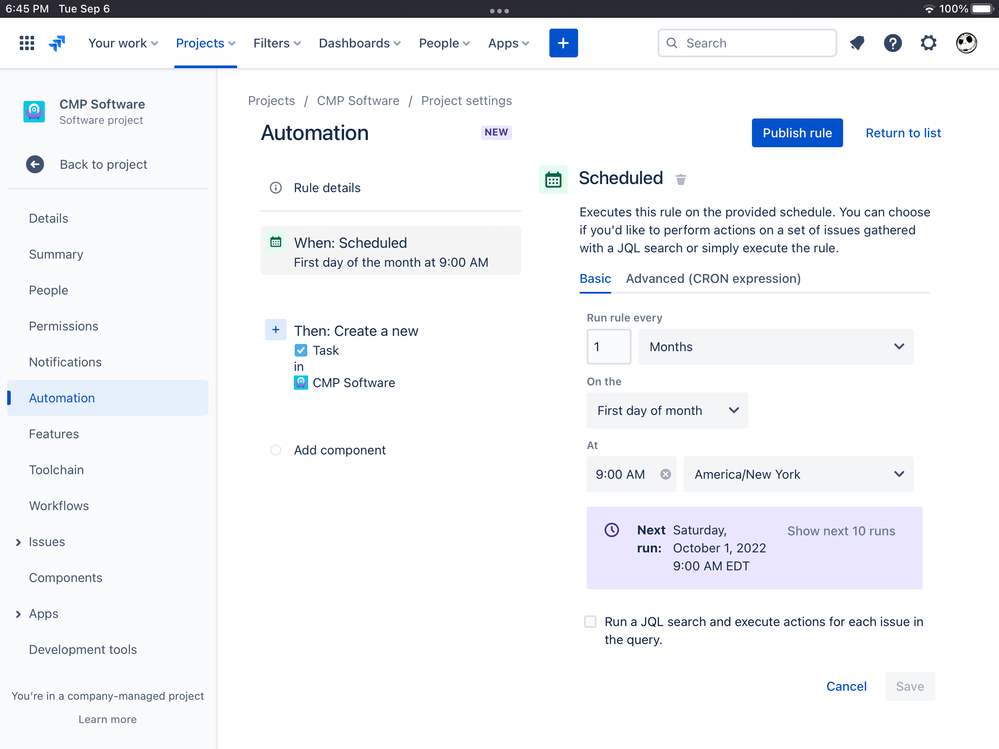Click CMP Software breadcrumb link

tap(358, 101)
